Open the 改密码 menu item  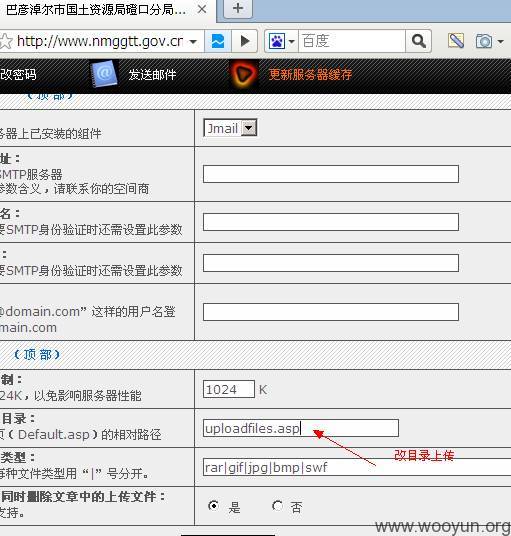(x=18, y=74)
